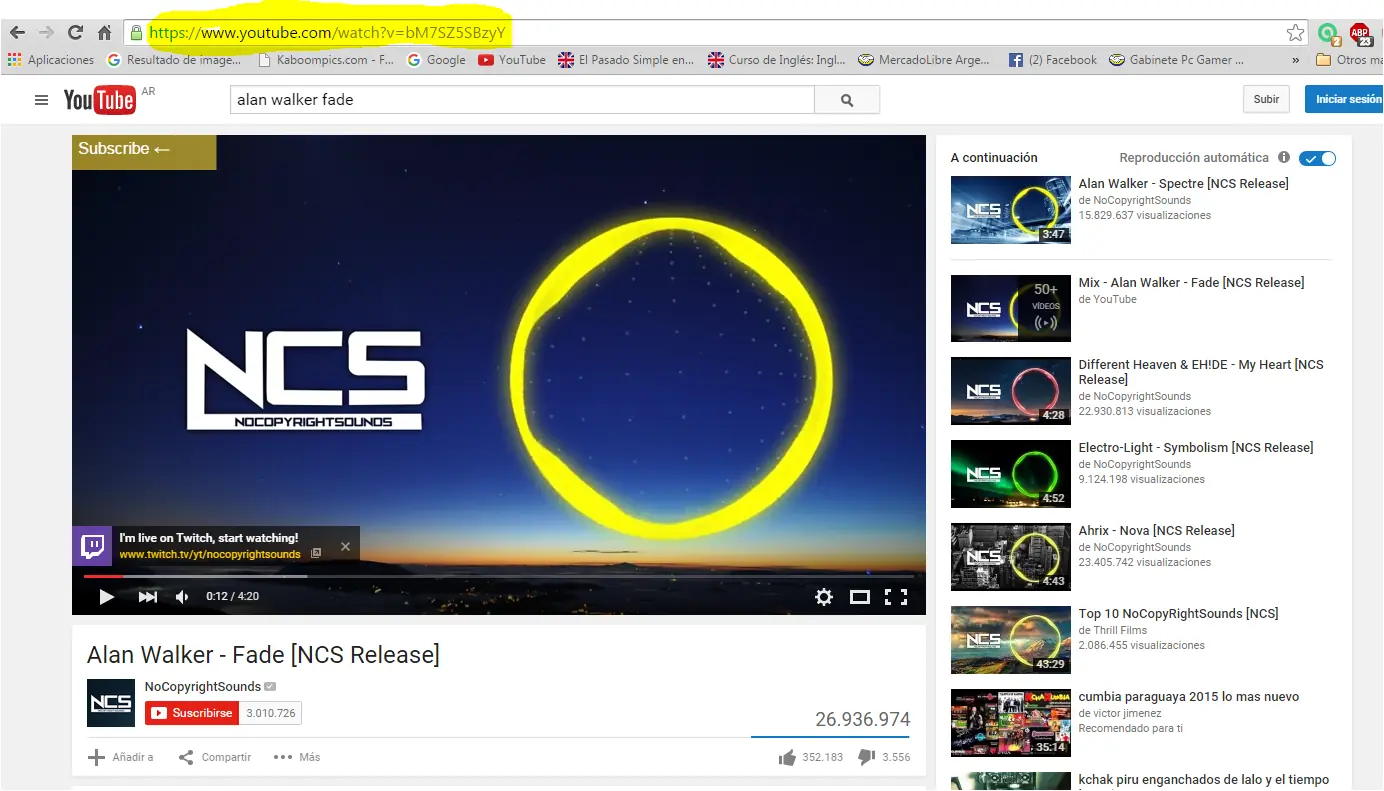Open the Google bookmark
The image size is (1384, 791).
[x=436, y=60]
